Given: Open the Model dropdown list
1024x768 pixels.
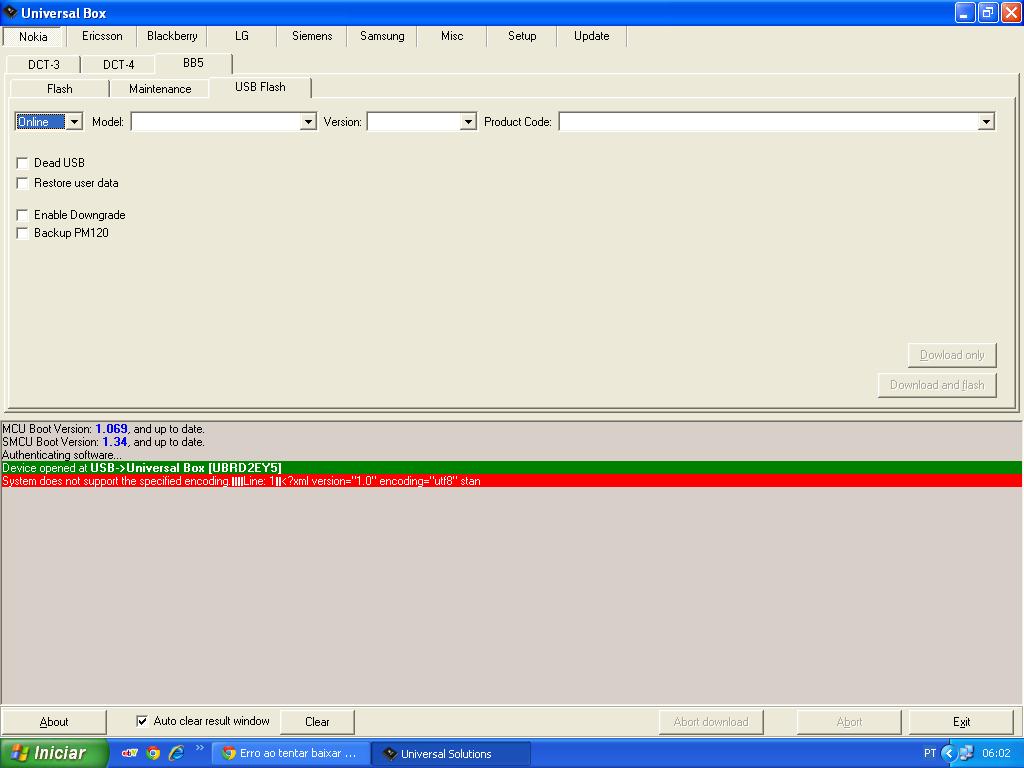Looking at the screenshot, I should 308,122.
